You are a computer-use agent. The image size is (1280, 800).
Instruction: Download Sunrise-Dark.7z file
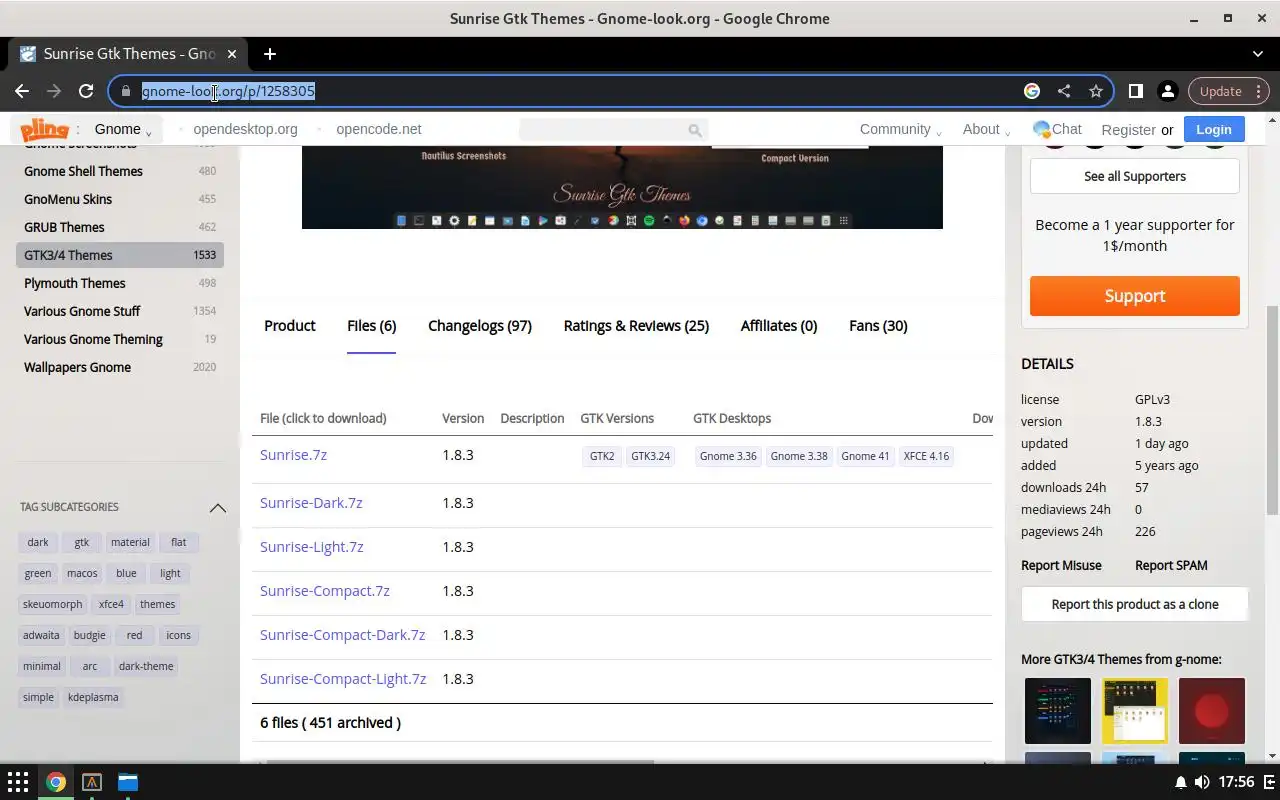pyautogui.click(x=311, y=503)
